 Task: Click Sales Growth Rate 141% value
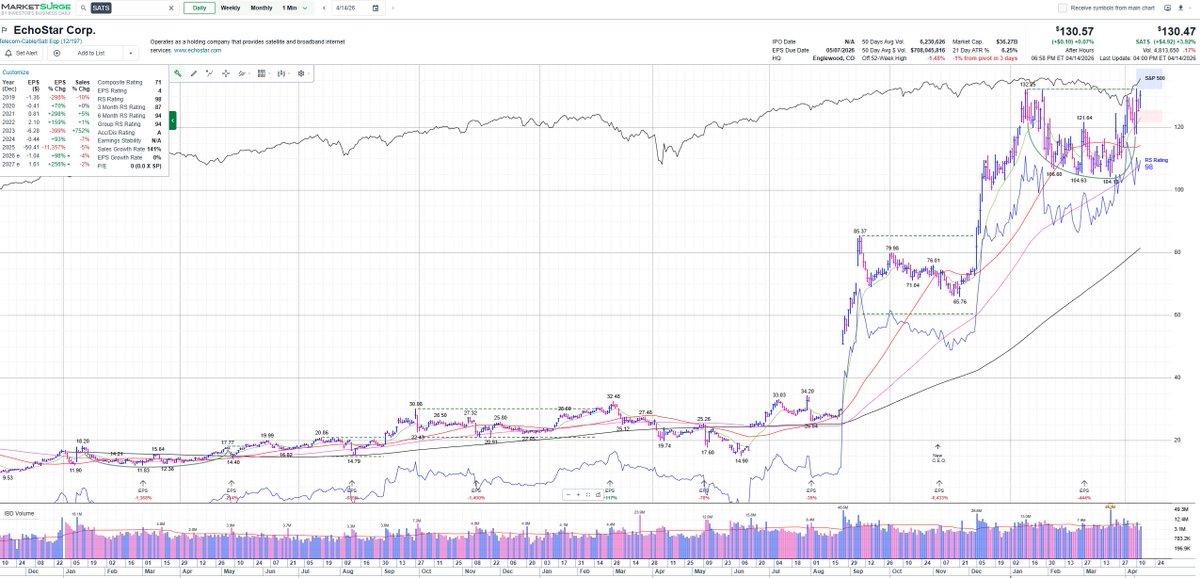click(x=154, y=149)
